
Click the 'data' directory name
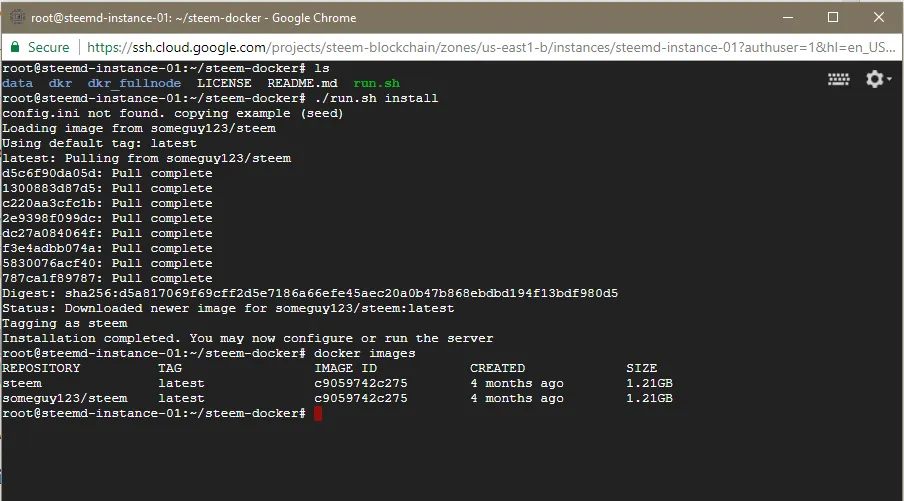click(x=17, y=83)
